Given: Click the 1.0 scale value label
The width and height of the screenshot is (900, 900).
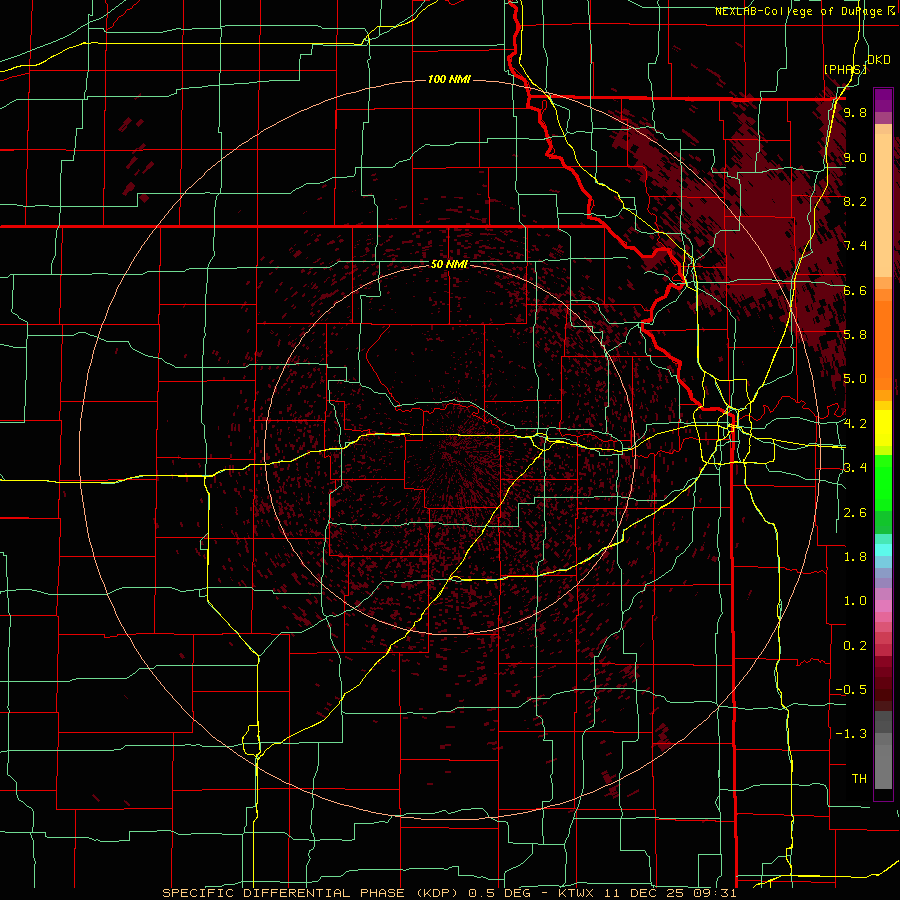Looking at the screenshot, I should click(855, 601).
